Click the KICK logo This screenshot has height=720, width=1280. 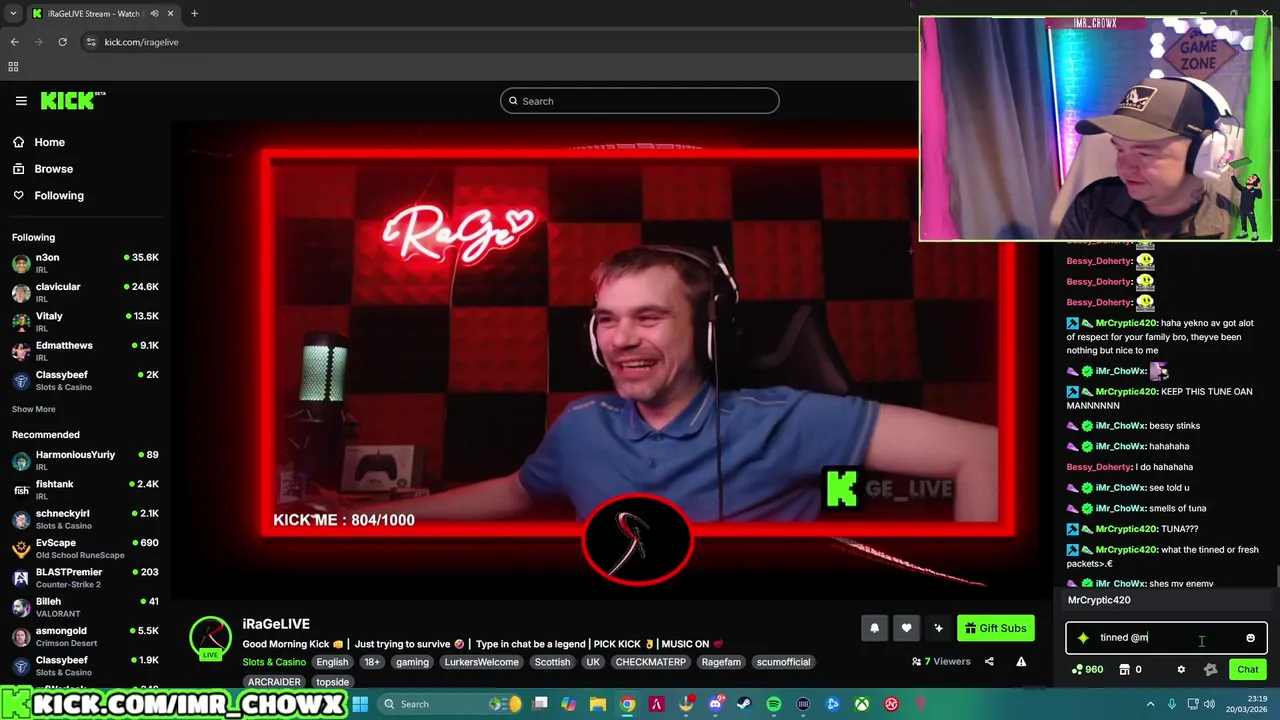coord(73,100)
